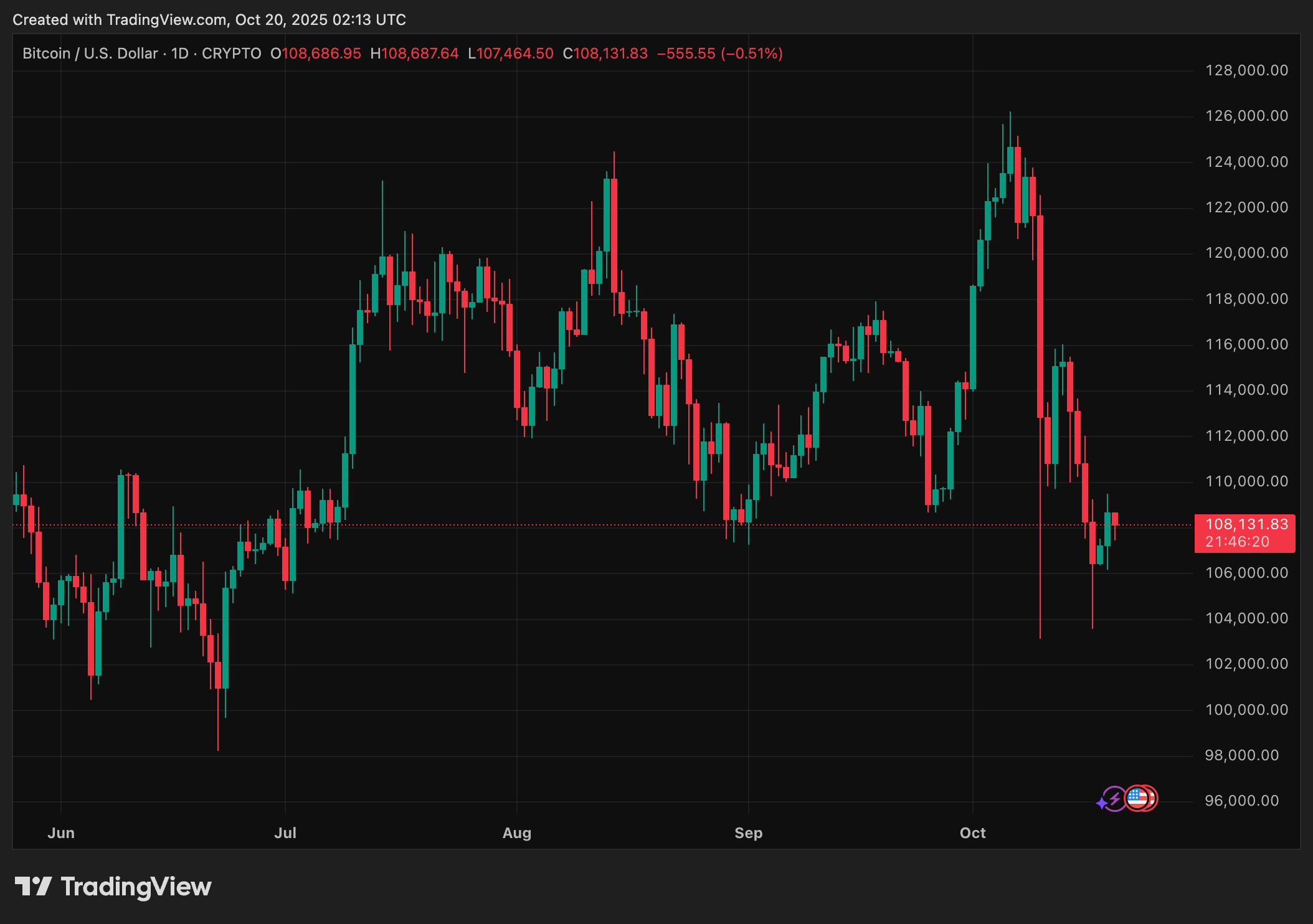The image size is (1313, 924).
Task: Click the −555.55 (−0.51%) change value
Action: 719,54
